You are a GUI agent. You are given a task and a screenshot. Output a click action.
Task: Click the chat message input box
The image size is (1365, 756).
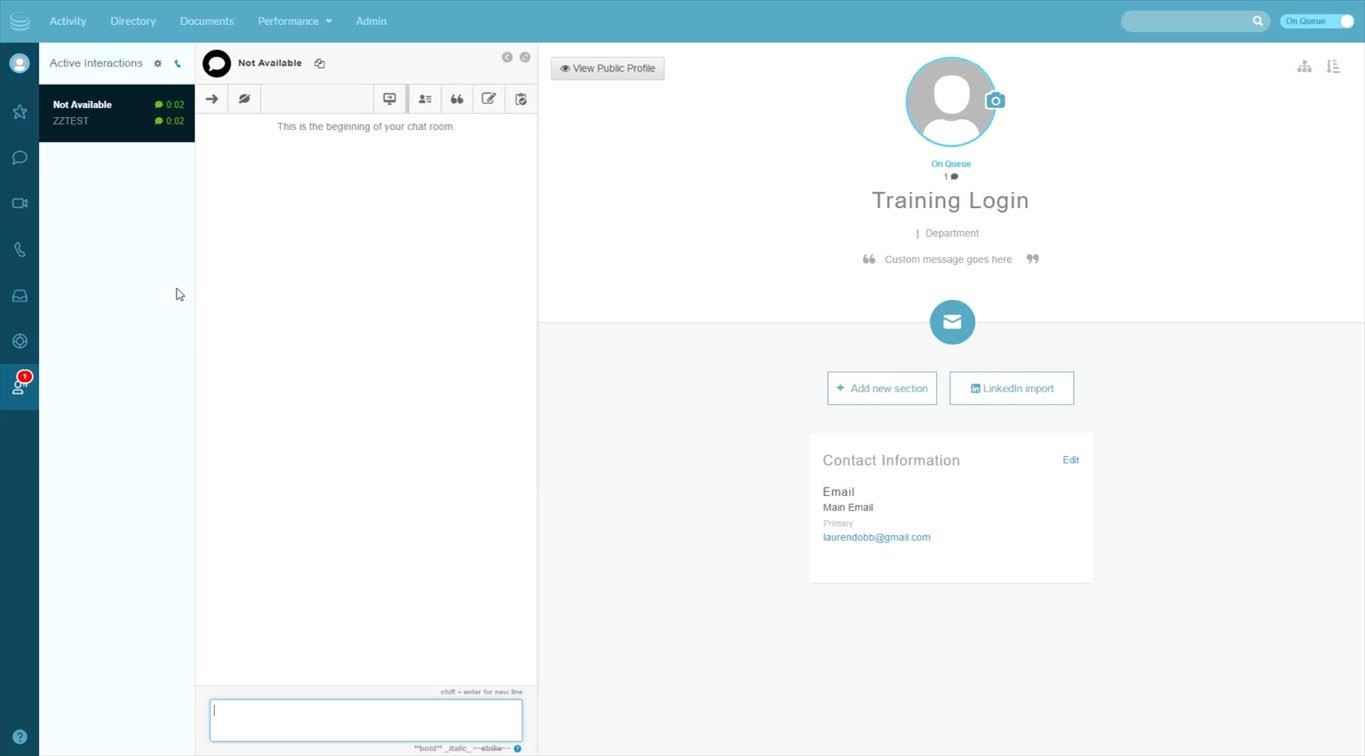366,720
